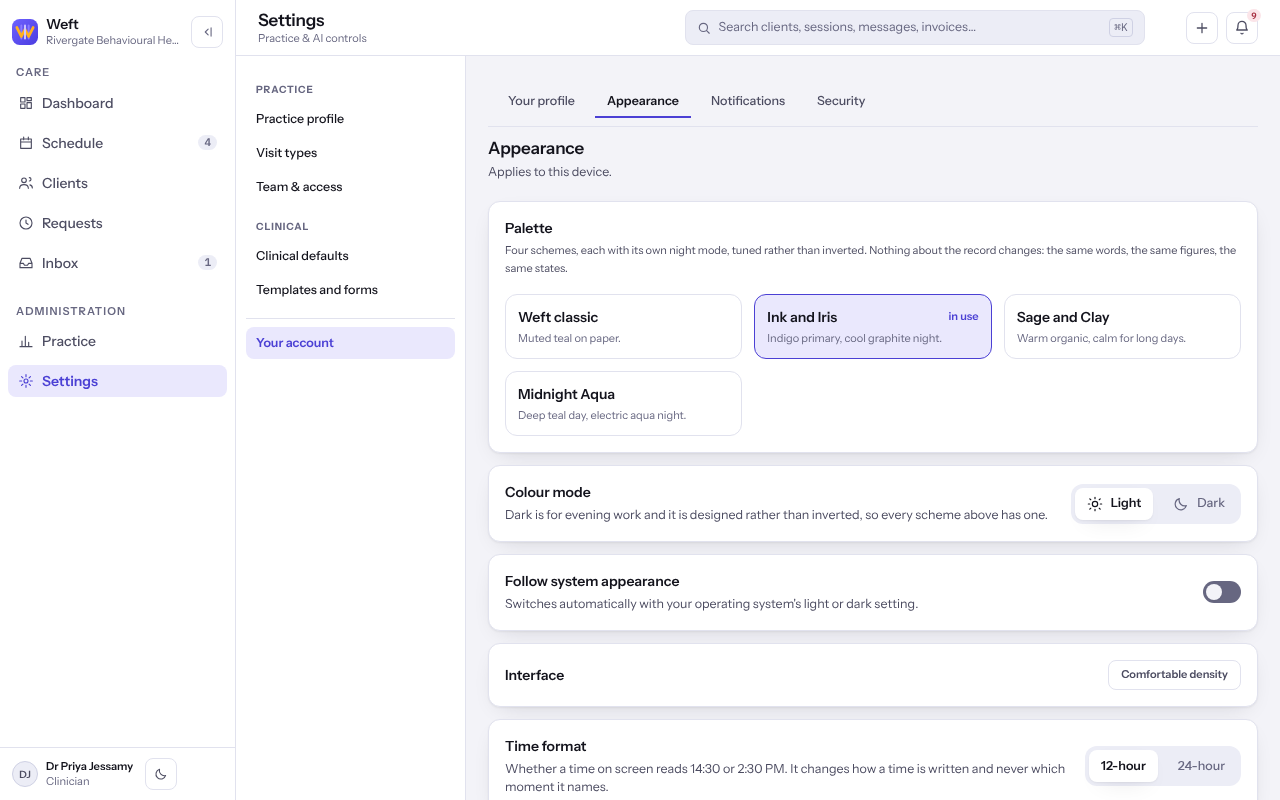
Task: Pick the Midnight Aqua palette
Action: (623, 404)
